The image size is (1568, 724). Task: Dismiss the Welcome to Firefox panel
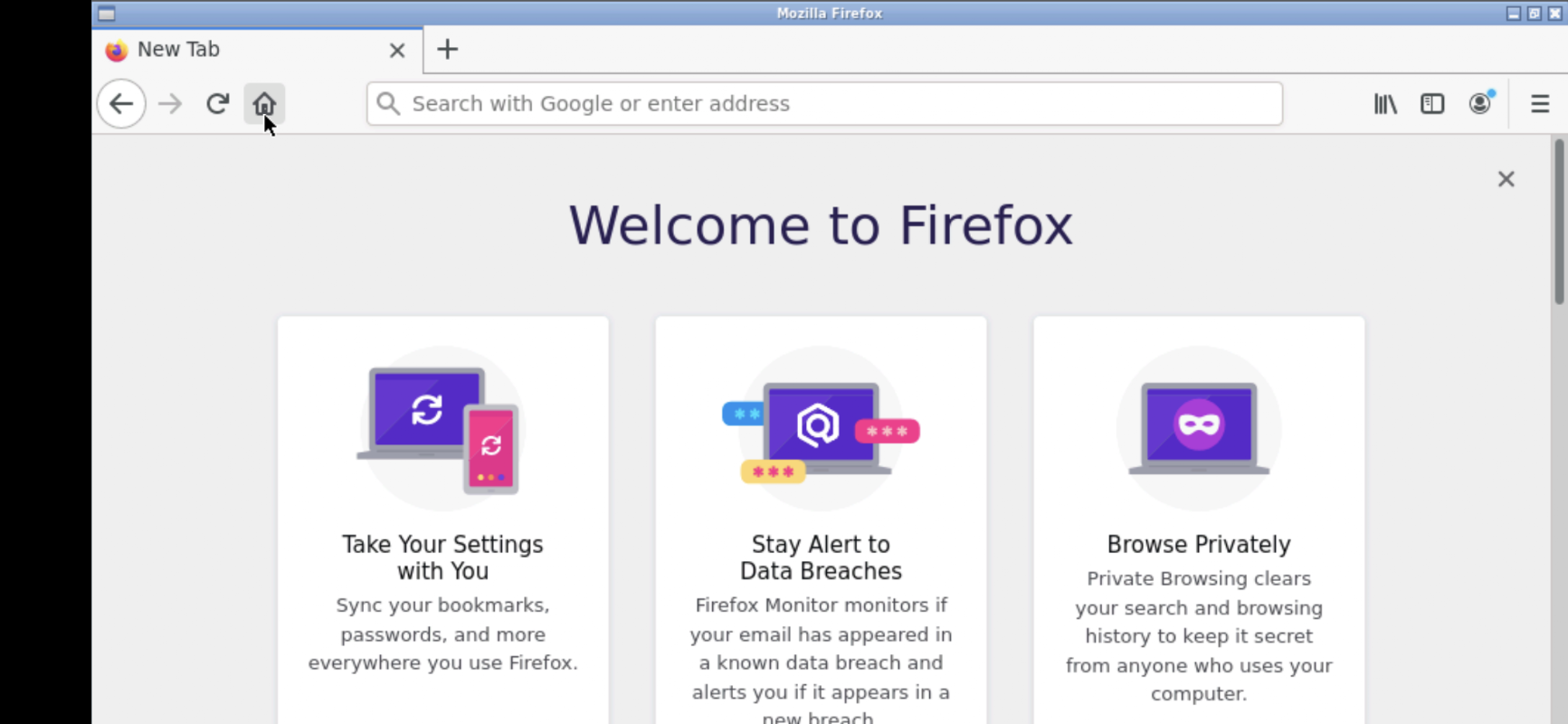point(1506,179)
